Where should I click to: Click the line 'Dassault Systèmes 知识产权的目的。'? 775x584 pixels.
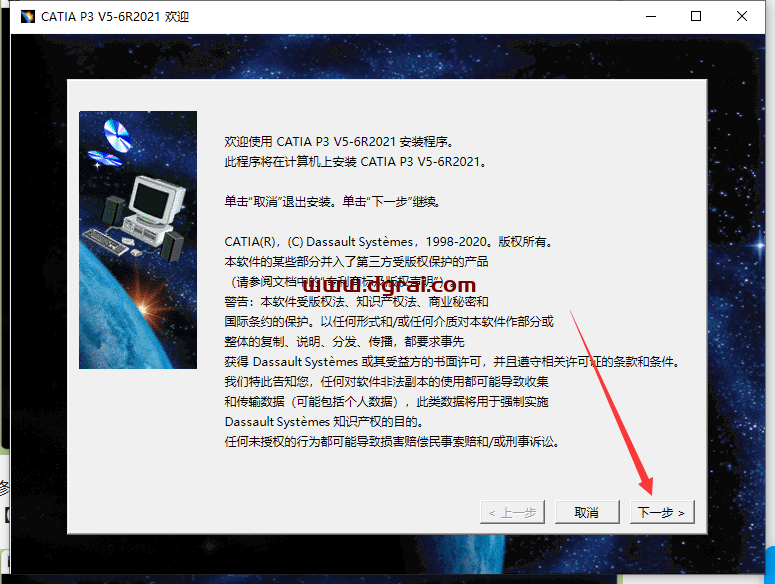(x=324, y=421)
